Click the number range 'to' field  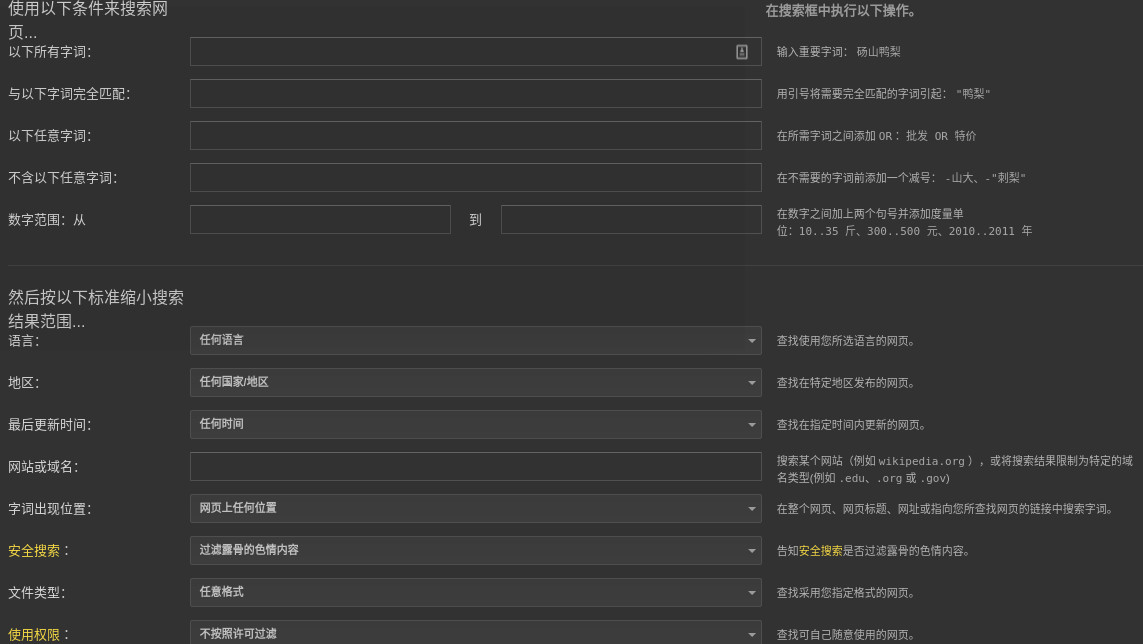click(631, 220)
